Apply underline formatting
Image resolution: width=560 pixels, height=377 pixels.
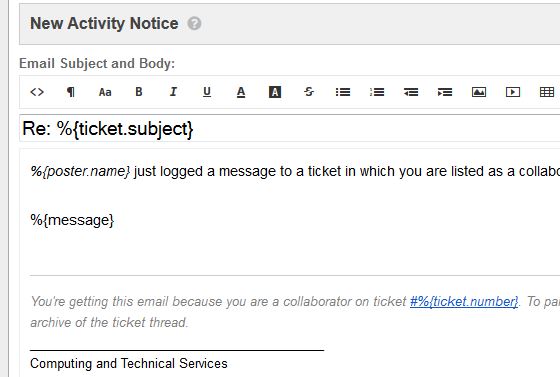tap(207, 92)
